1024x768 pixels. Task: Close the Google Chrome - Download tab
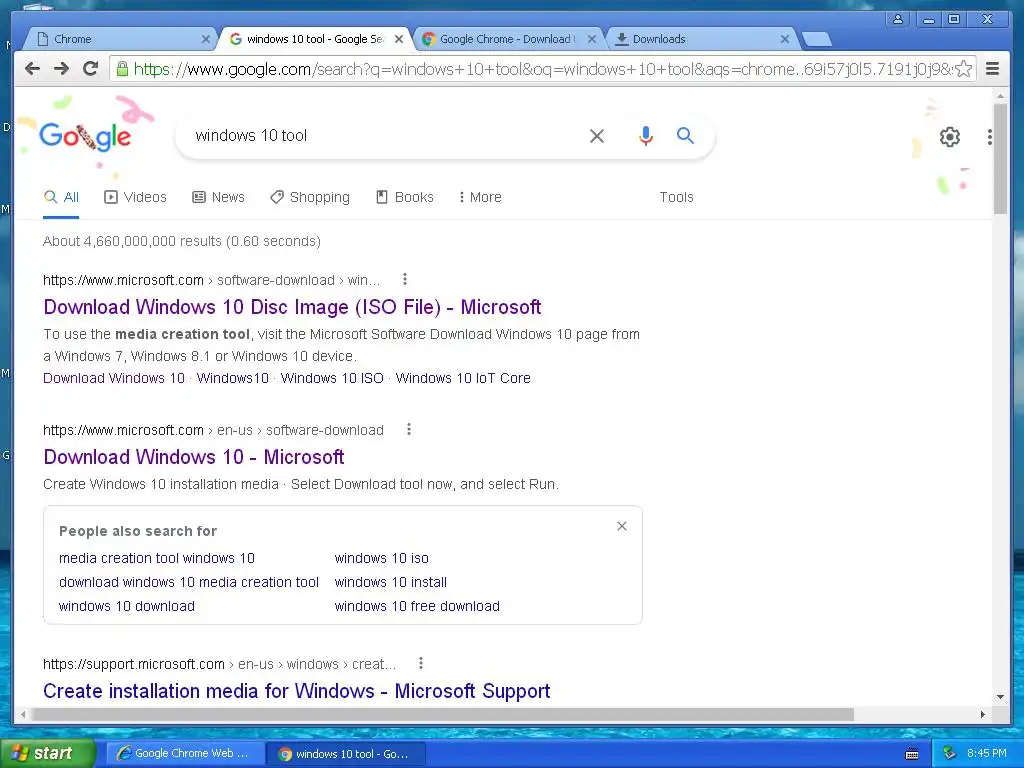click(592, 39)
